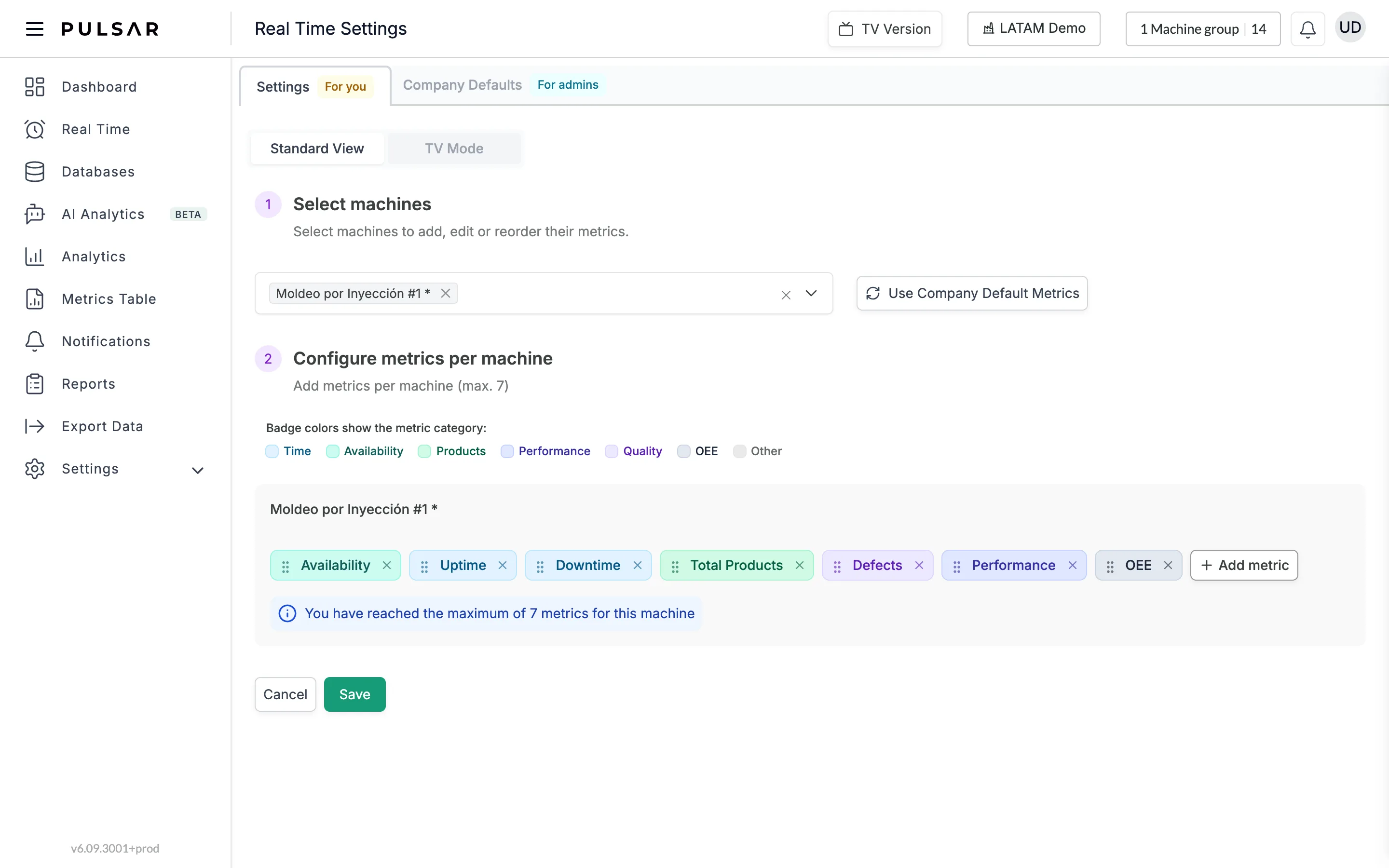Open the hamburger menu icon

34,29
